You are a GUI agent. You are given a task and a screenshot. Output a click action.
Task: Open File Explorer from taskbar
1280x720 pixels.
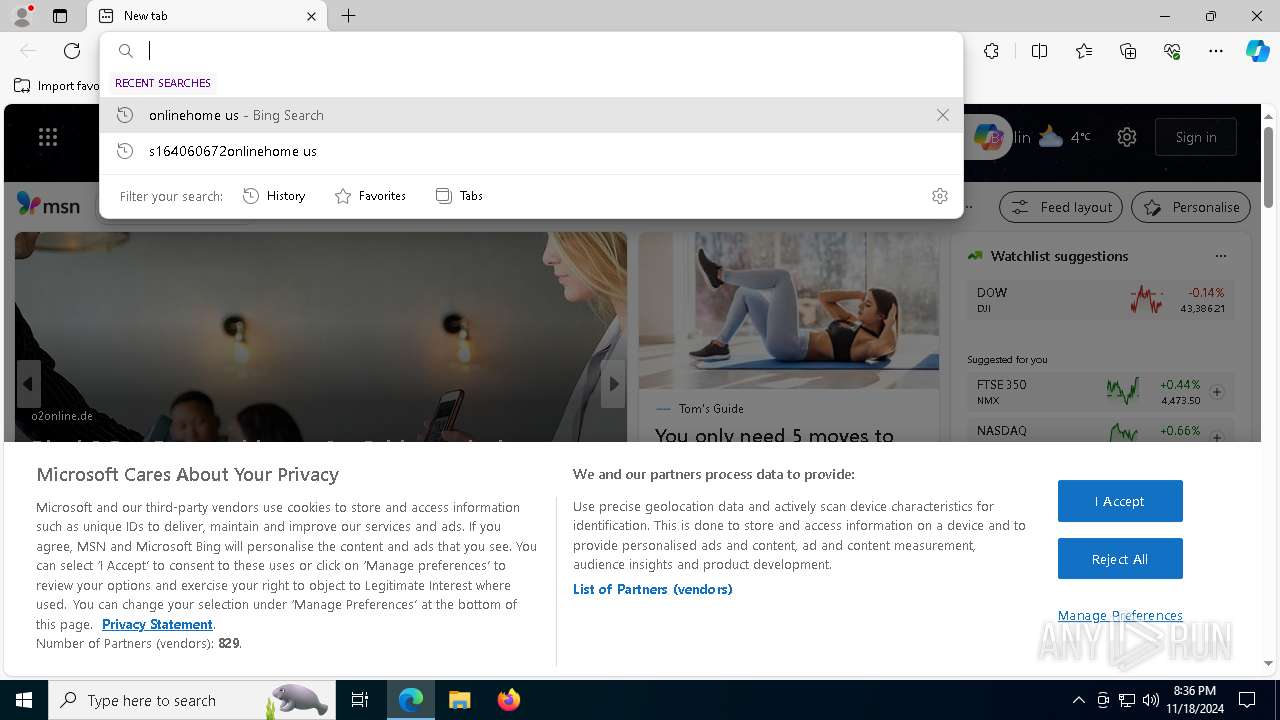(459, 700)
